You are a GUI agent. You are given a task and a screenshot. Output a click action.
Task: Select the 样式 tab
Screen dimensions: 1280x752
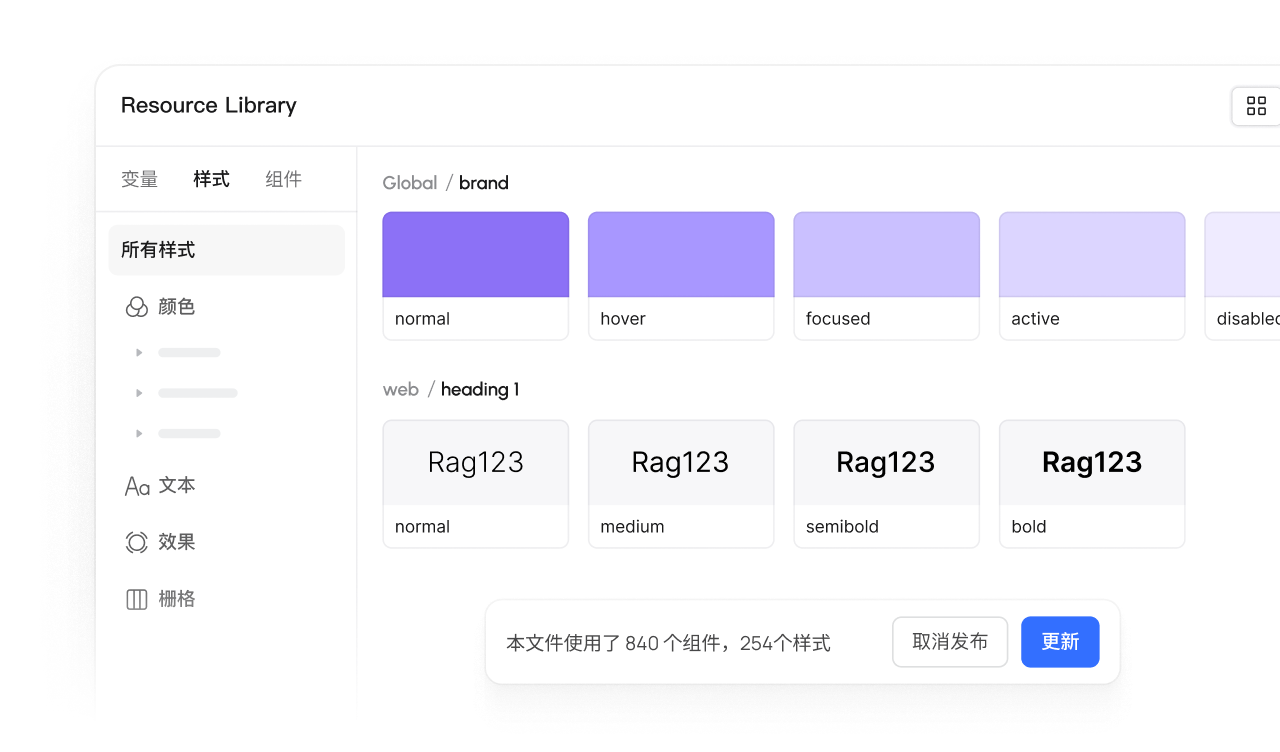[211, 180]
